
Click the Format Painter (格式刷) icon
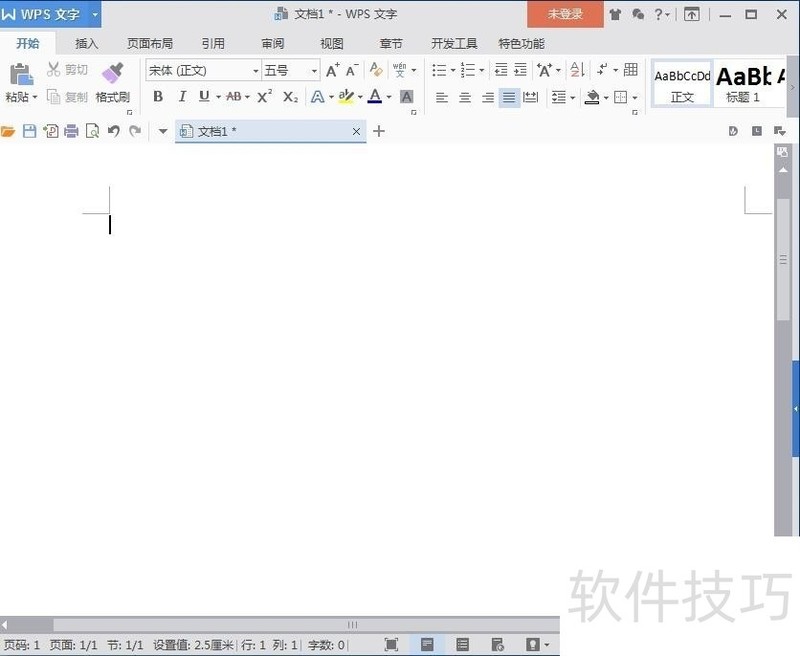(112, 74)
